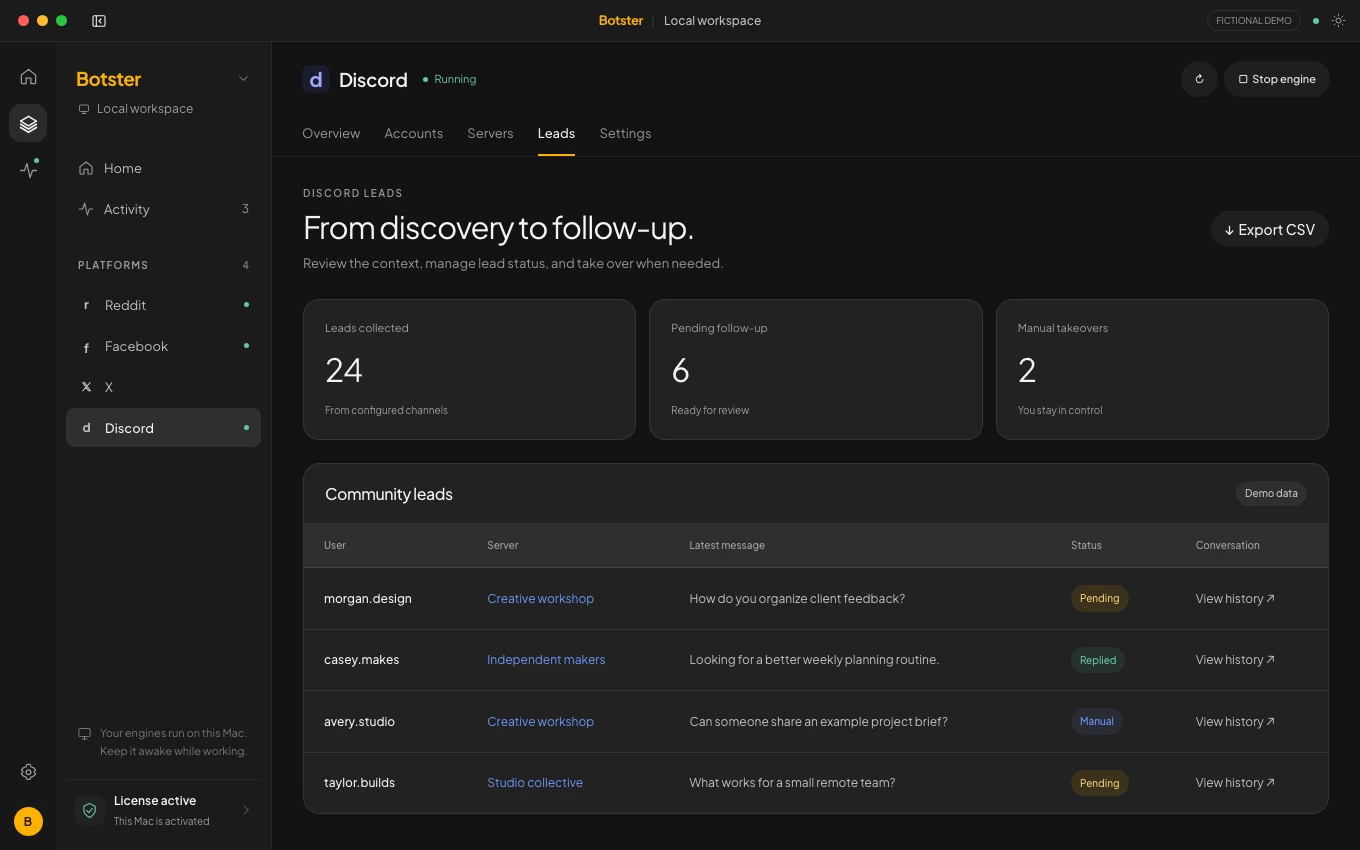Click the Replied status badge
This screenshot has height=850, width=1360.
pos(1098,660)
